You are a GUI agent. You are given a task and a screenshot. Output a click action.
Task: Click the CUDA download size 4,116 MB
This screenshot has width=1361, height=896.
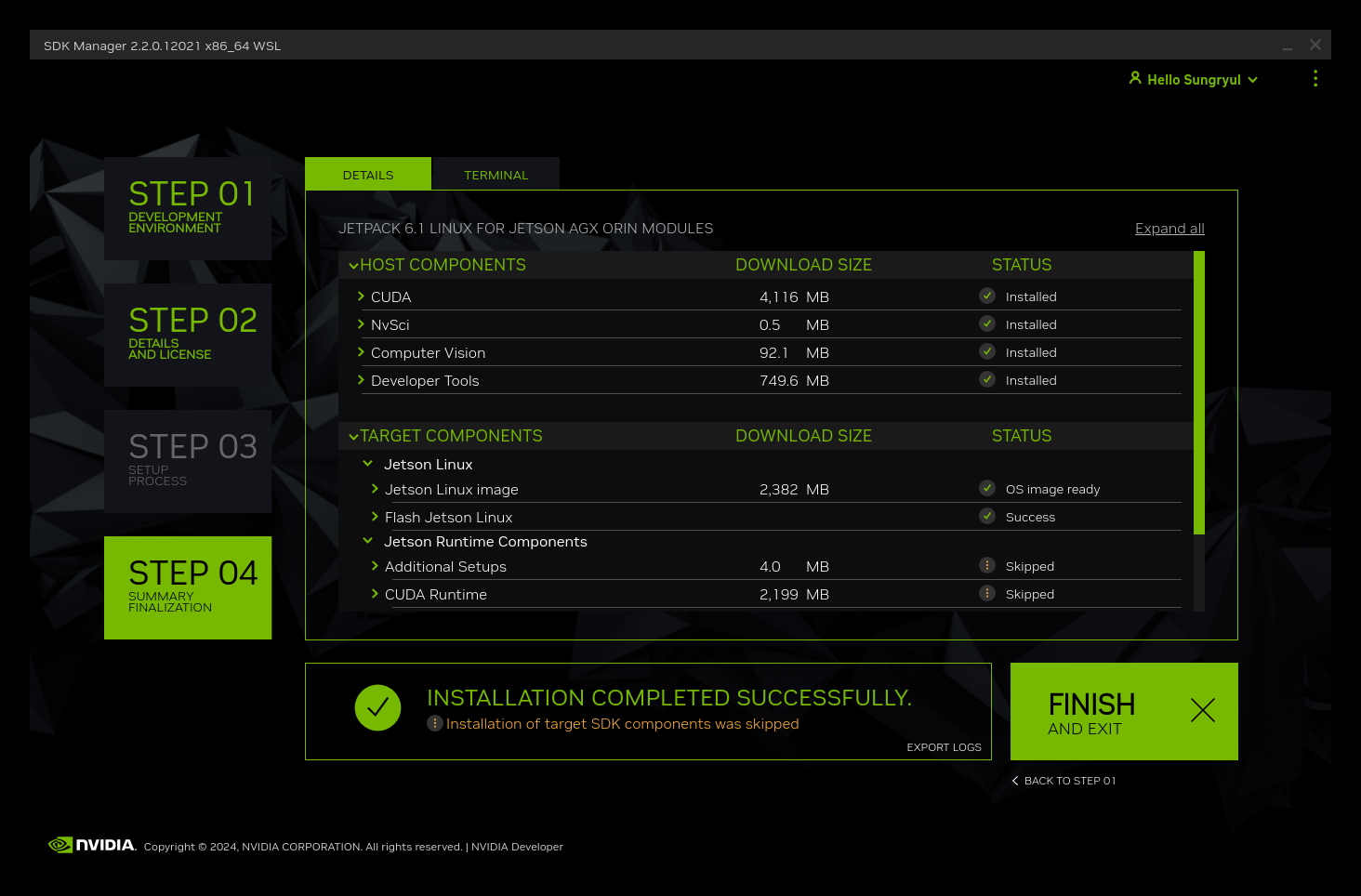click(x=794, y=297)
